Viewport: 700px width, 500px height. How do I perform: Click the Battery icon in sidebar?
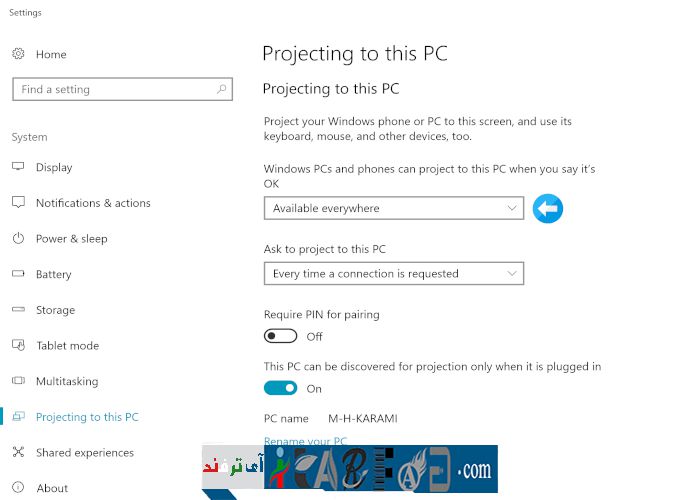18,274
